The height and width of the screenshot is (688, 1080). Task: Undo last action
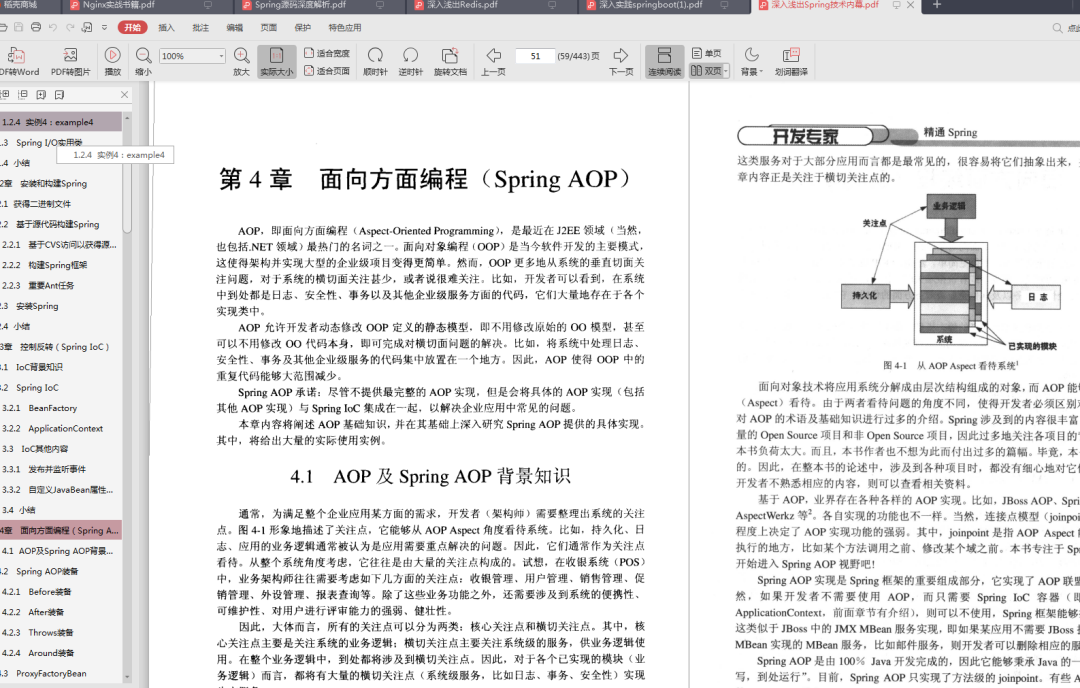(53, 28)
